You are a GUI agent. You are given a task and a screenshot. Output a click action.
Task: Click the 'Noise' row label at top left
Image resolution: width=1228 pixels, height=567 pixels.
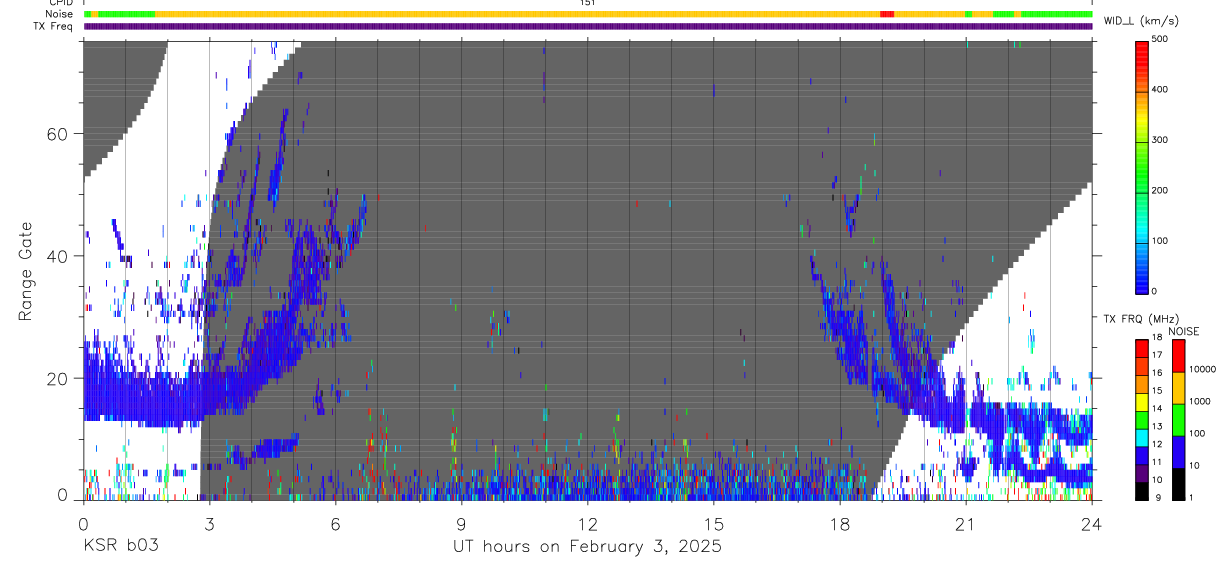click(60, 14)
